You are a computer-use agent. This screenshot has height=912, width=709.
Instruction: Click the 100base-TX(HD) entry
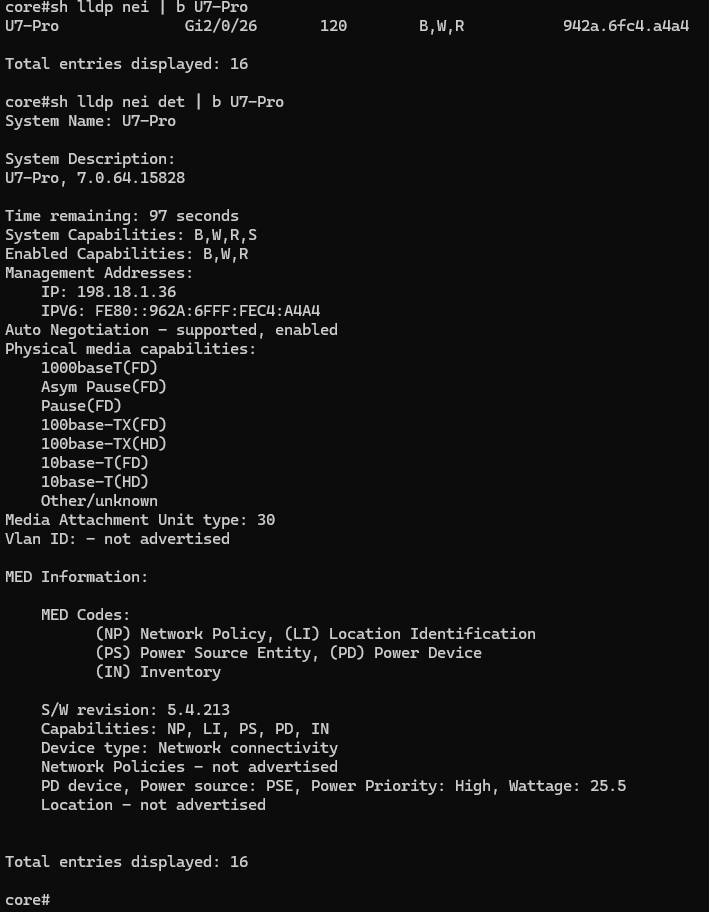104,444
